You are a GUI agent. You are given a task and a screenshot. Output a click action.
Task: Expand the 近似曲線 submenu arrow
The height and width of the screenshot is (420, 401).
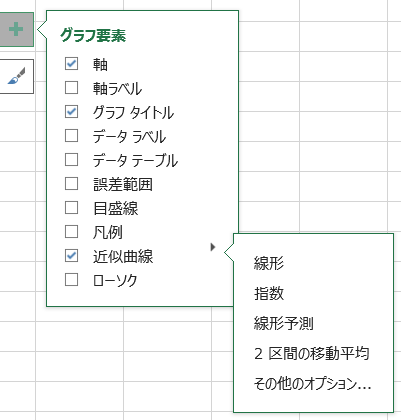tap(213, 247)
